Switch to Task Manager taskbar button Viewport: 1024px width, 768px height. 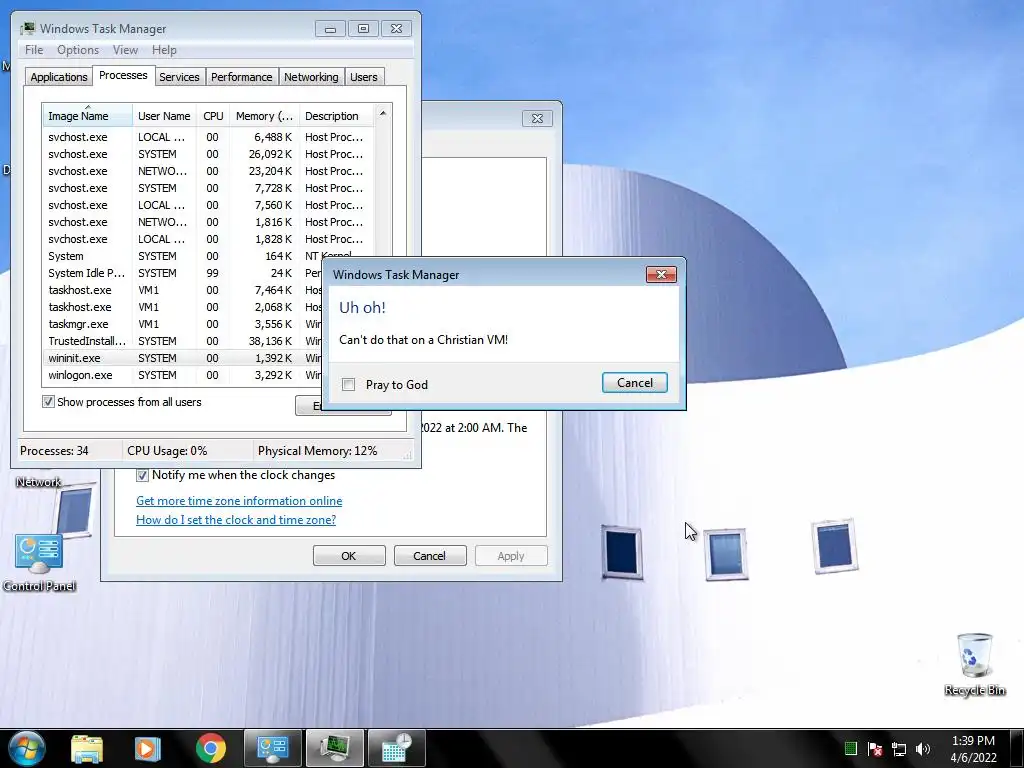click(x=334, y=748)
